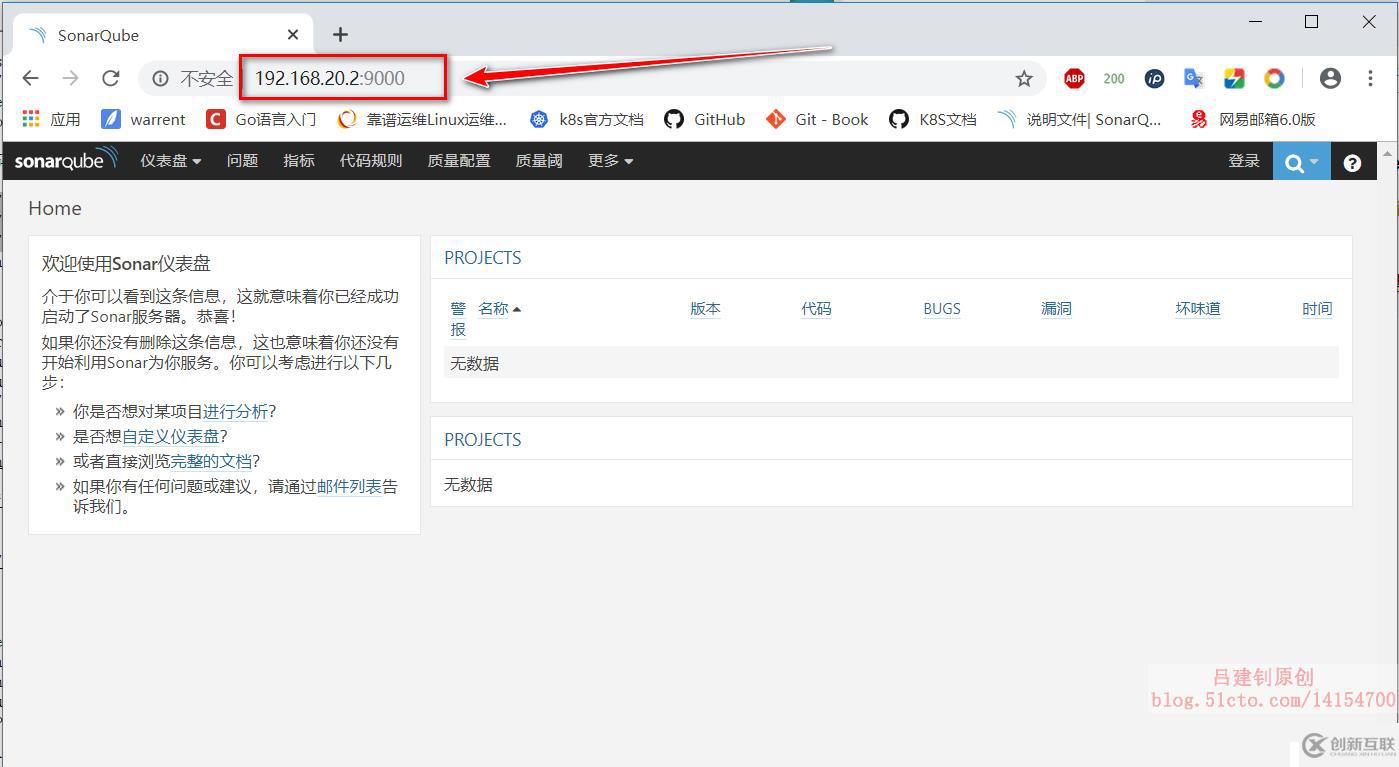1399x767 pixels.
Task: Click the sonarqube logo in navbar
Action: coord(66,160)
